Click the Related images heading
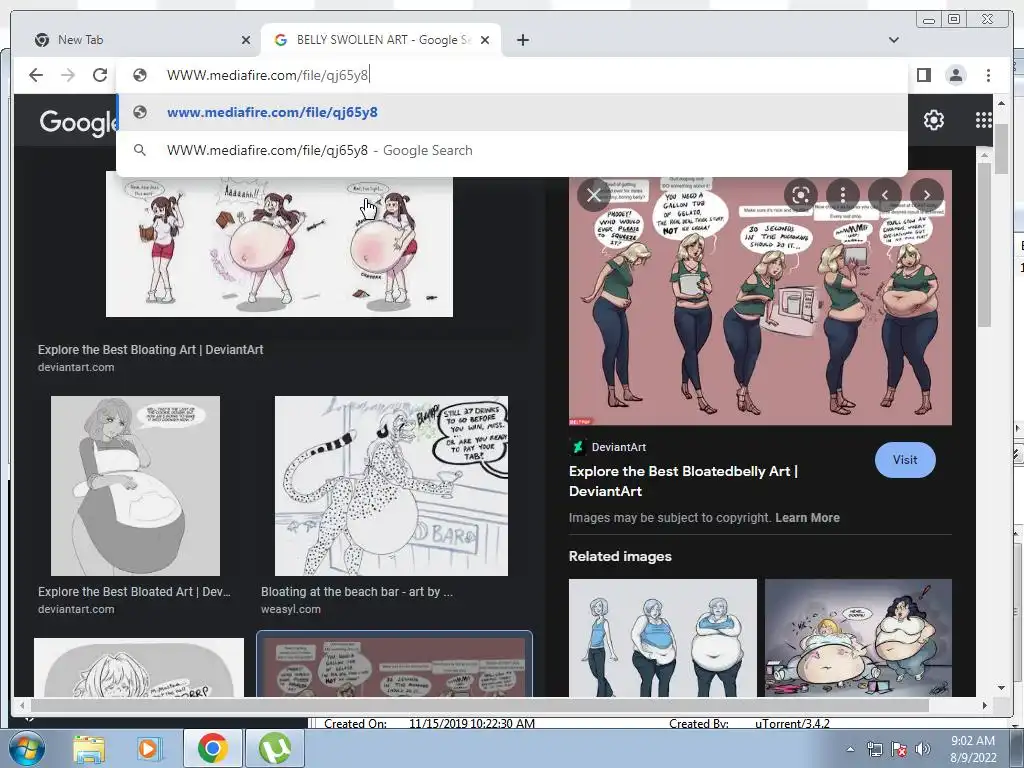1024x768 pixels. click(x=620, y=556)
